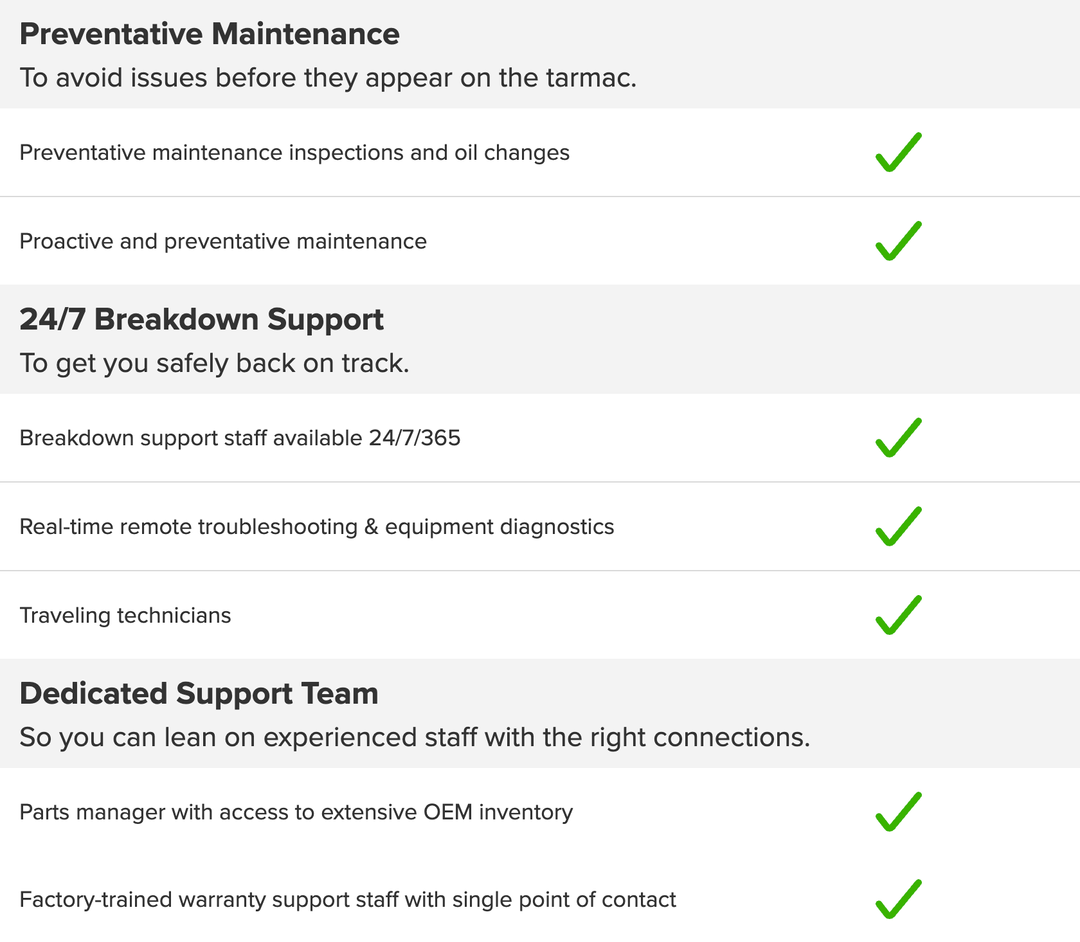Click checkmark next to Real-time remote troubleshooting
Viewport: 1080px width, 942px height.
click(898, 527)
